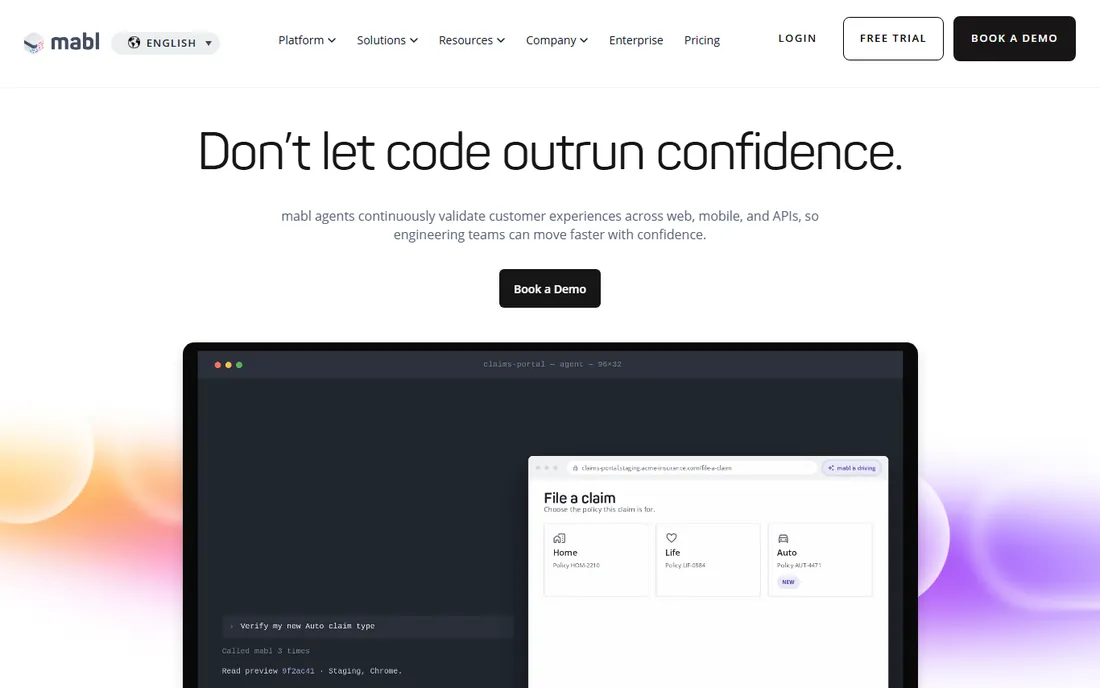This screenshot has width=1100, height=688.
Task: Click the mabl logo
Action: pyautogui.click(x=62, y=42)
